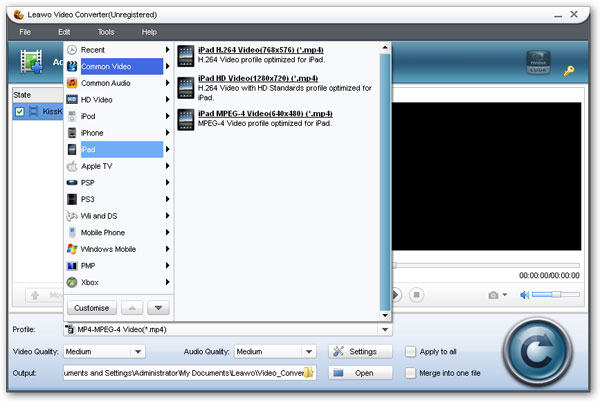Click the iPad device icon in list
This screenshot has height=402, width=600.
coord(72,150)
